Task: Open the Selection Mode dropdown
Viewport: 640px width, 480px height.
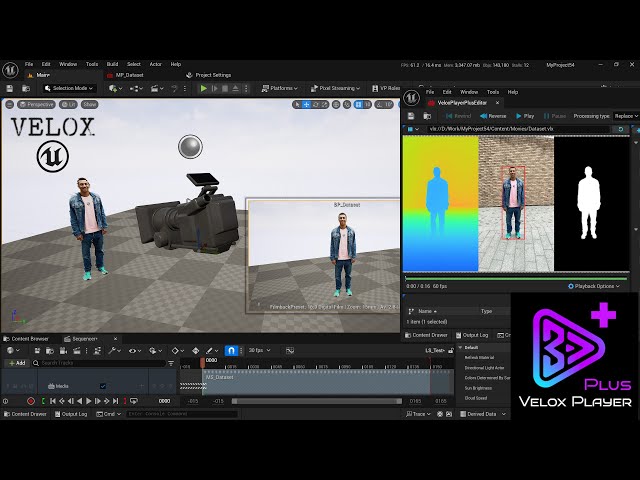Action: click(69, 88)
